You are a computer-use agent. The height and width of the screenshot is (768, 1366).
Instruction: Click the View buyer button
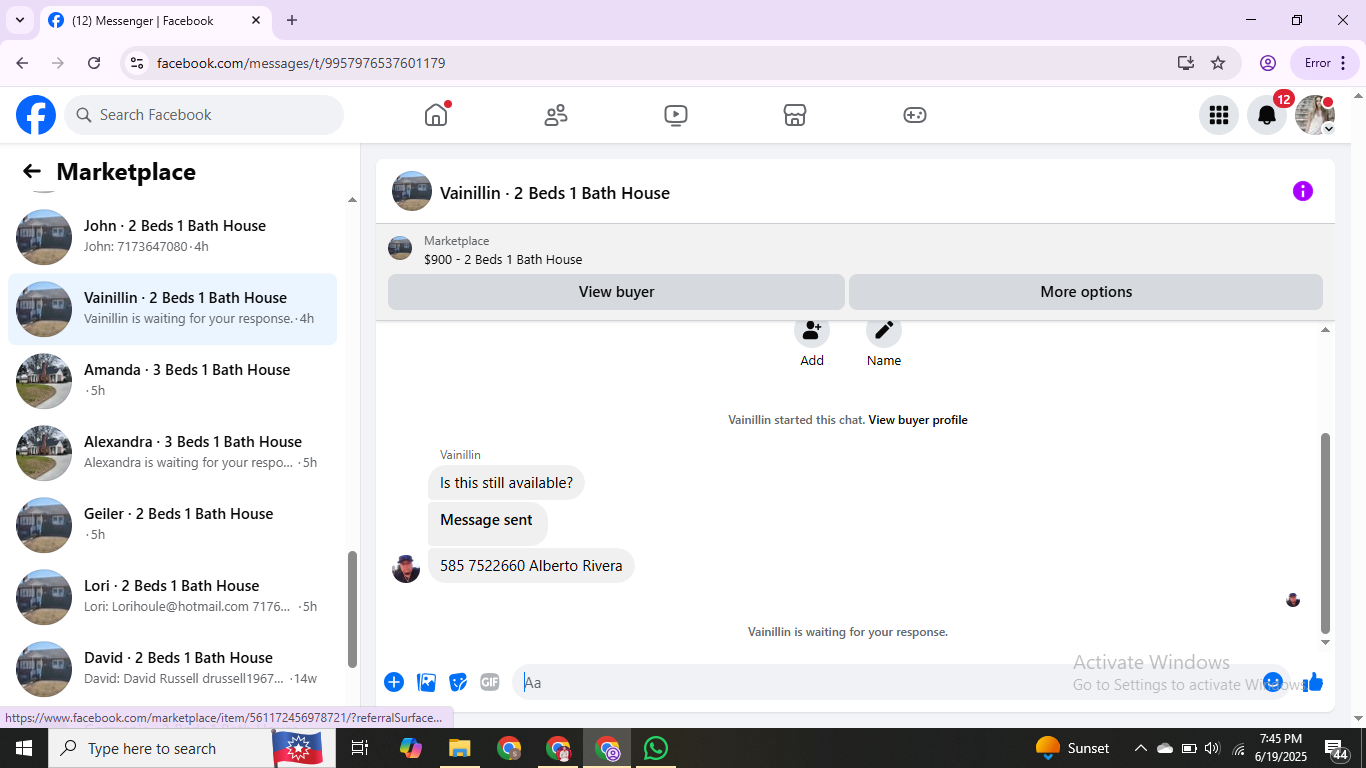(616, 292)
